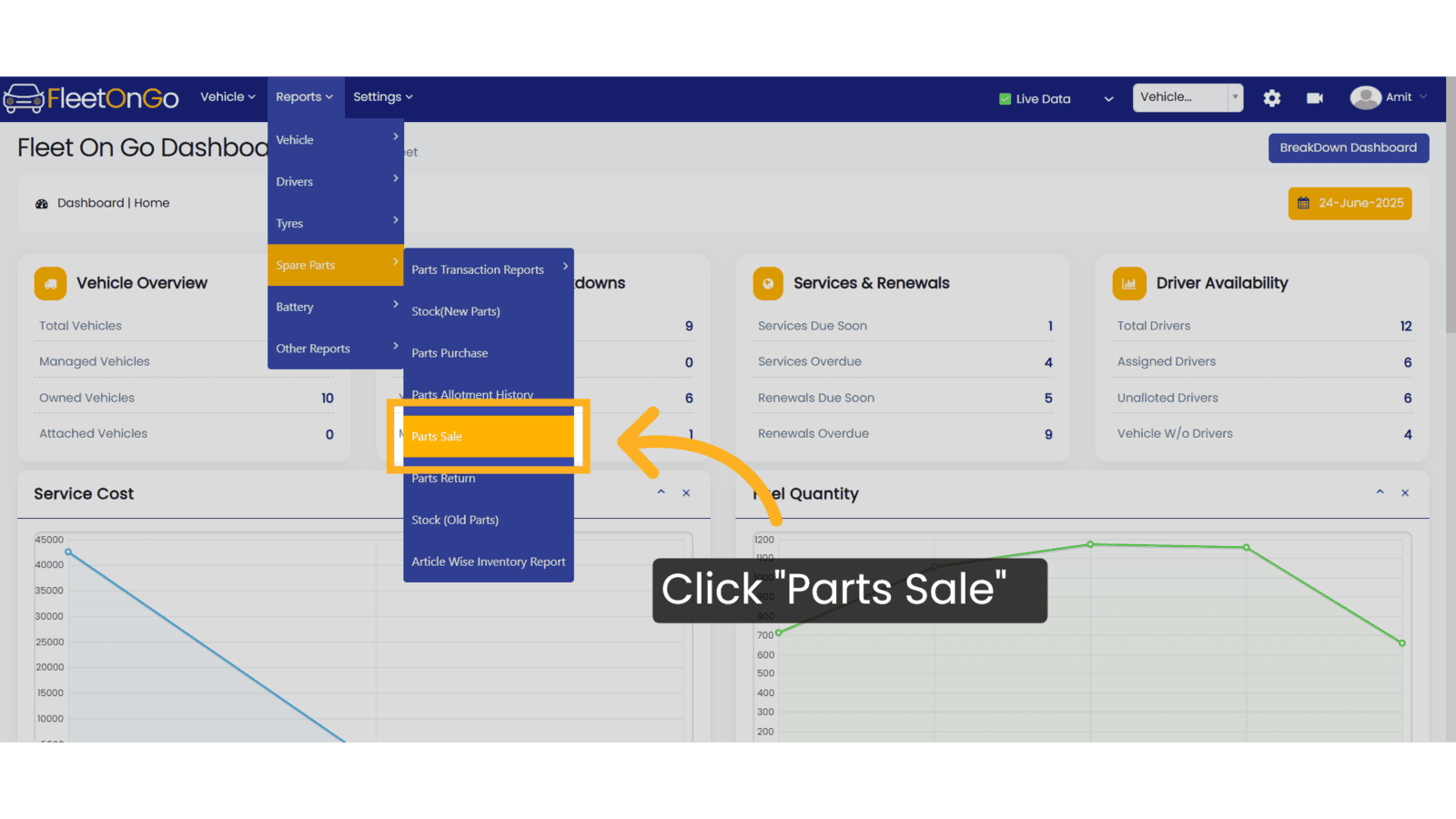Click Managed Vehicles row label

click(95, 361)
